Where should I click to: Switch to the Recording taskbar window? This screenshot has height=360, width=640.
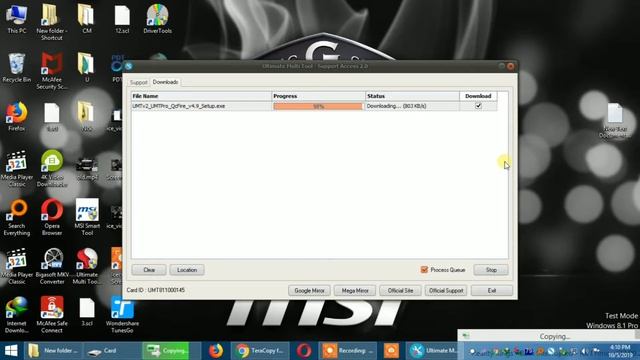[x=348, y=351]
